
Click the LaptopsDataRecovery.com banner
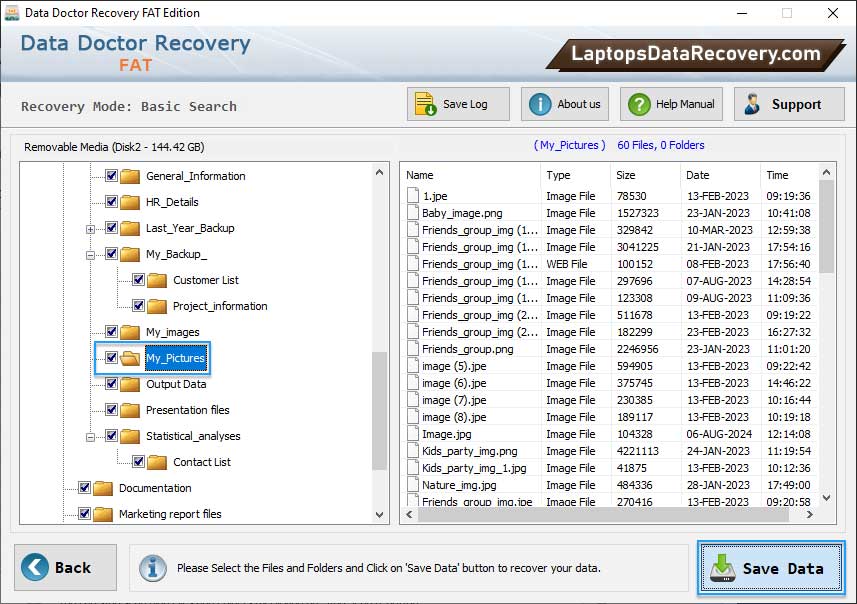click(x=695, y=54)
